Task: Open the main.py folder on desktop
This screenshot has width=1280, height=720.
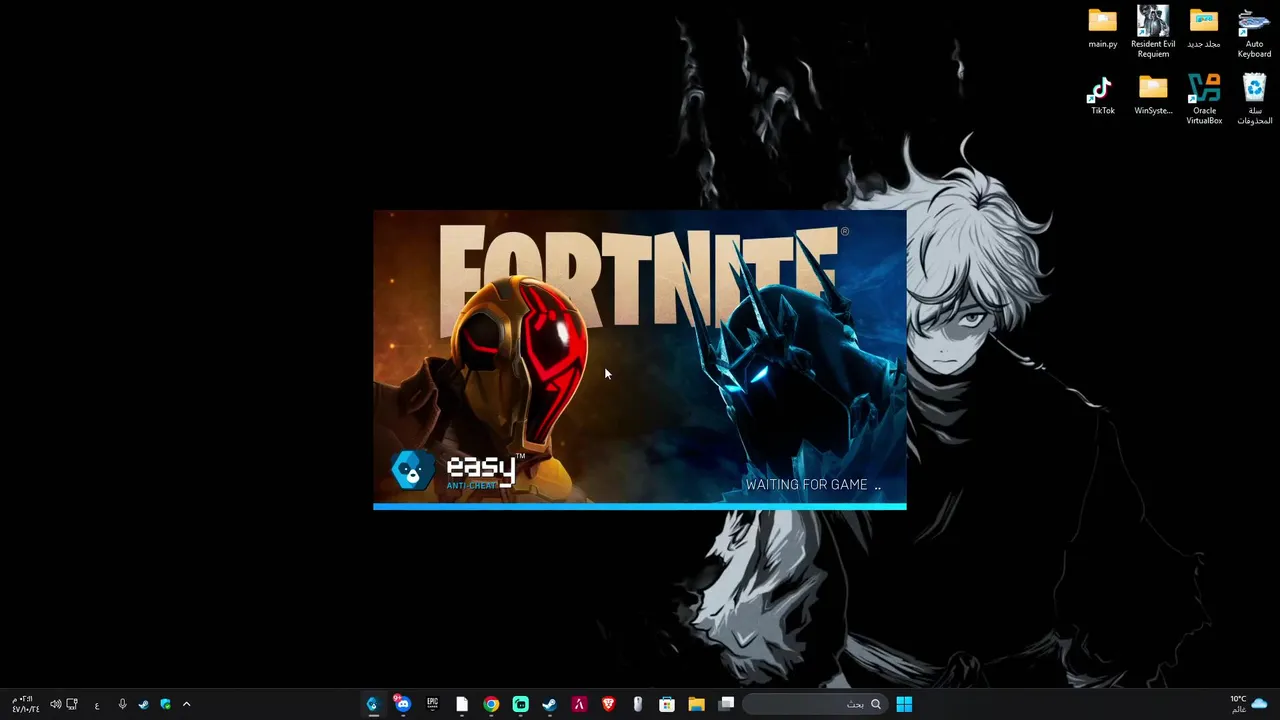Action: click(x=1102, y=28)
